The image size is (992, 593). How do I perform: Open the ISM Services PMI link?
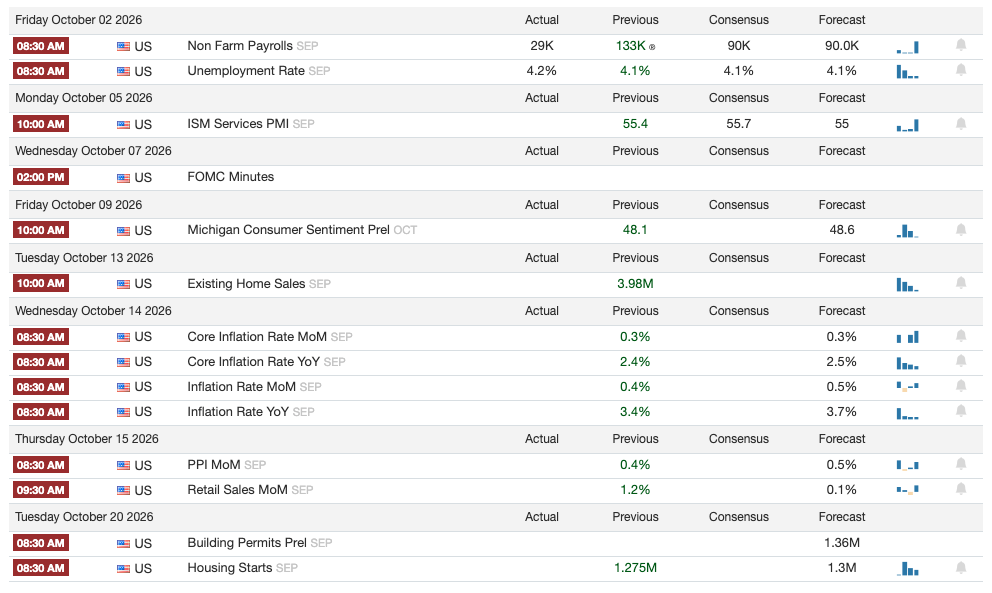238,124
